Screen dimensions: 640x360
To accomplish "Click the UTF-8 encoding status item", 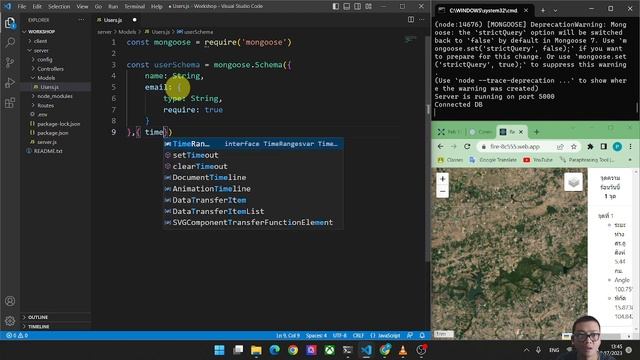I will pyautogui.click(x=340, y=336).
